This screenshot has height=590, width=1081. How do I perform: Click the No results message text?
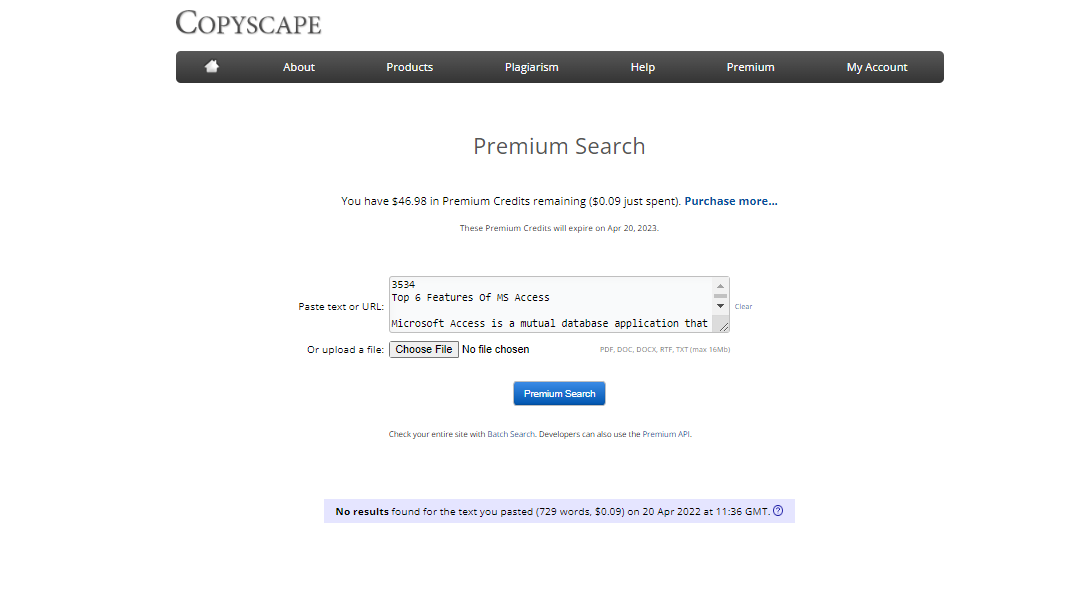tap(552, 511)
